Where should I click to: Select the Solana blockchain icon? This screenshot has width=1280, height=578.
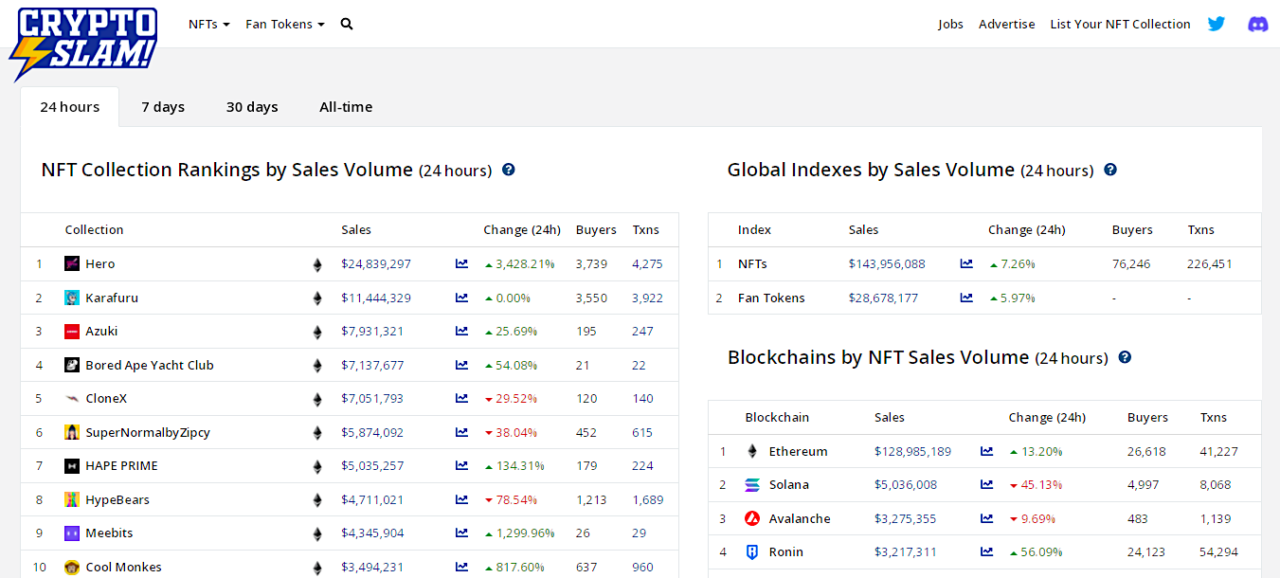pos(751,484)
